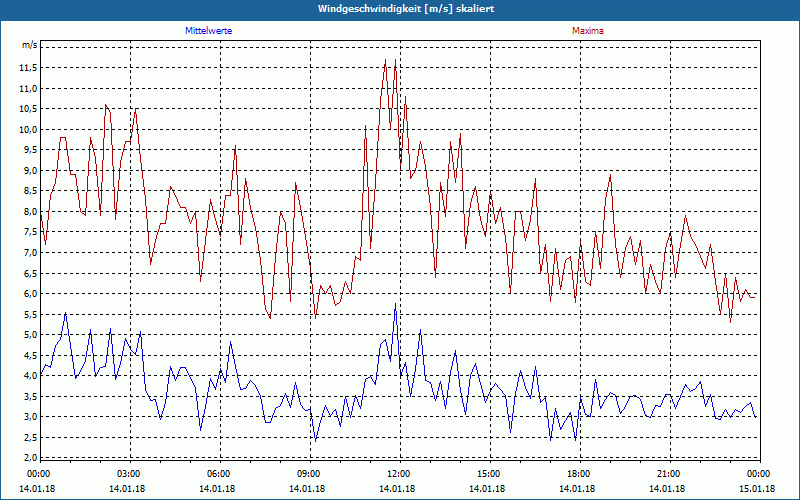Image resolution: width=800 pixels, height=500 pixels.
Task: Click the 15.01.18 date label
Action: 758,488
